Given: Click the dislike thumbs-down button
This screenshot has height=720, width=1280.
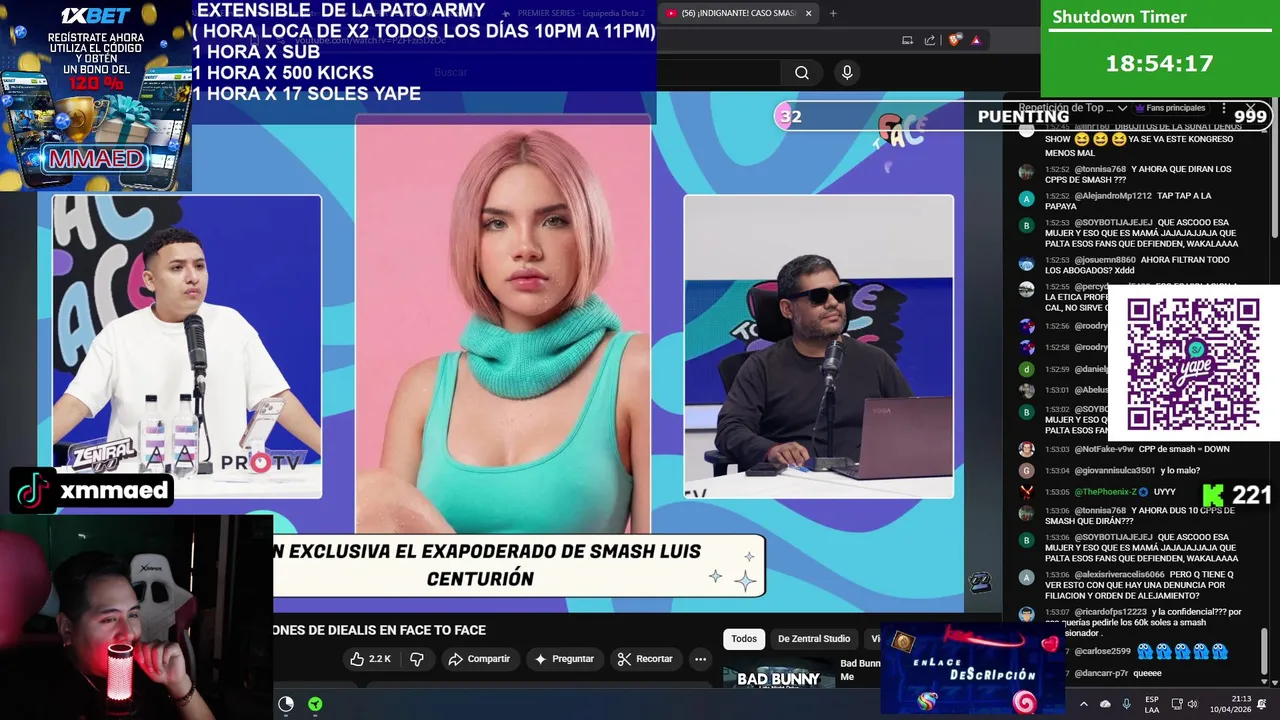Looking at the screenshot, I should pos(417,659).
